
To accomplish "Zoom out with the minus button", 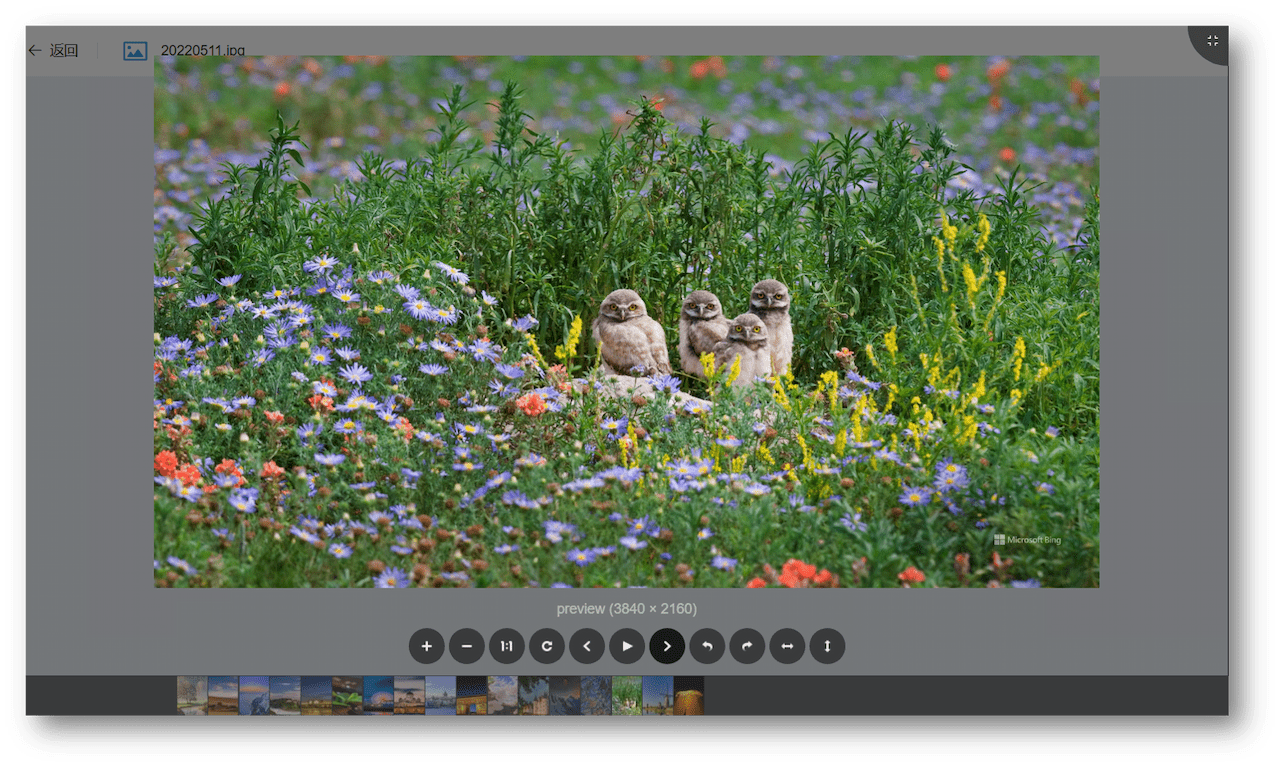I will click(467, 646).
